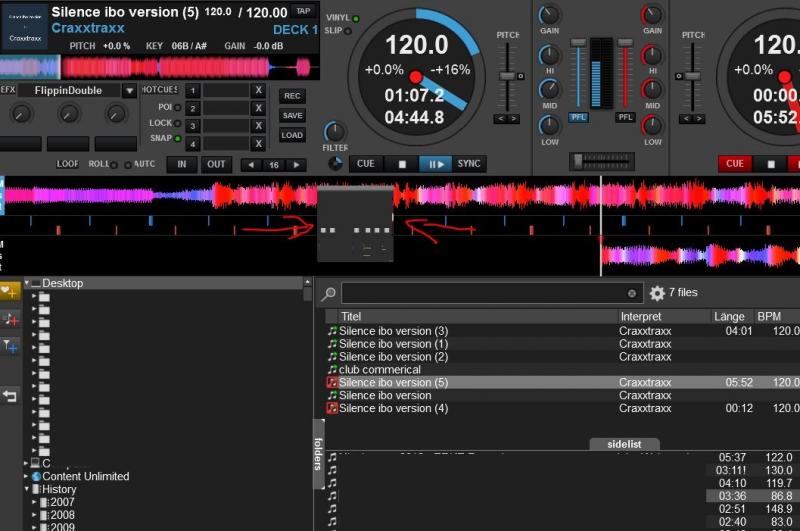Click the add favorite folder heart icon
Image resolution: width=800 pixels, height=531 pixels.
click(9, 291)
